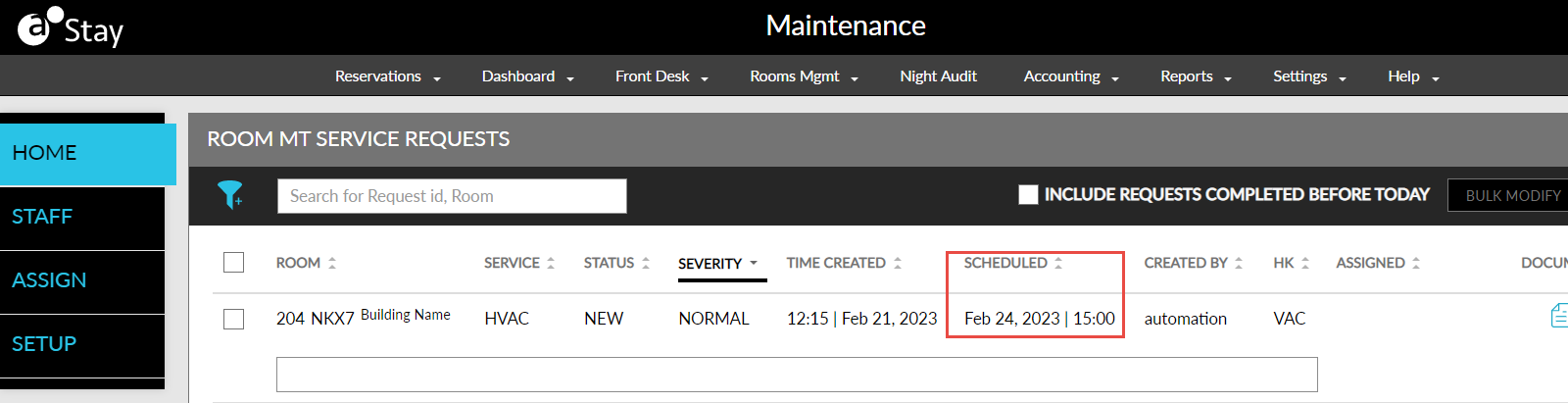Click the Stay logo icon
The image size is (1568, 403).
tap(36, 27)
